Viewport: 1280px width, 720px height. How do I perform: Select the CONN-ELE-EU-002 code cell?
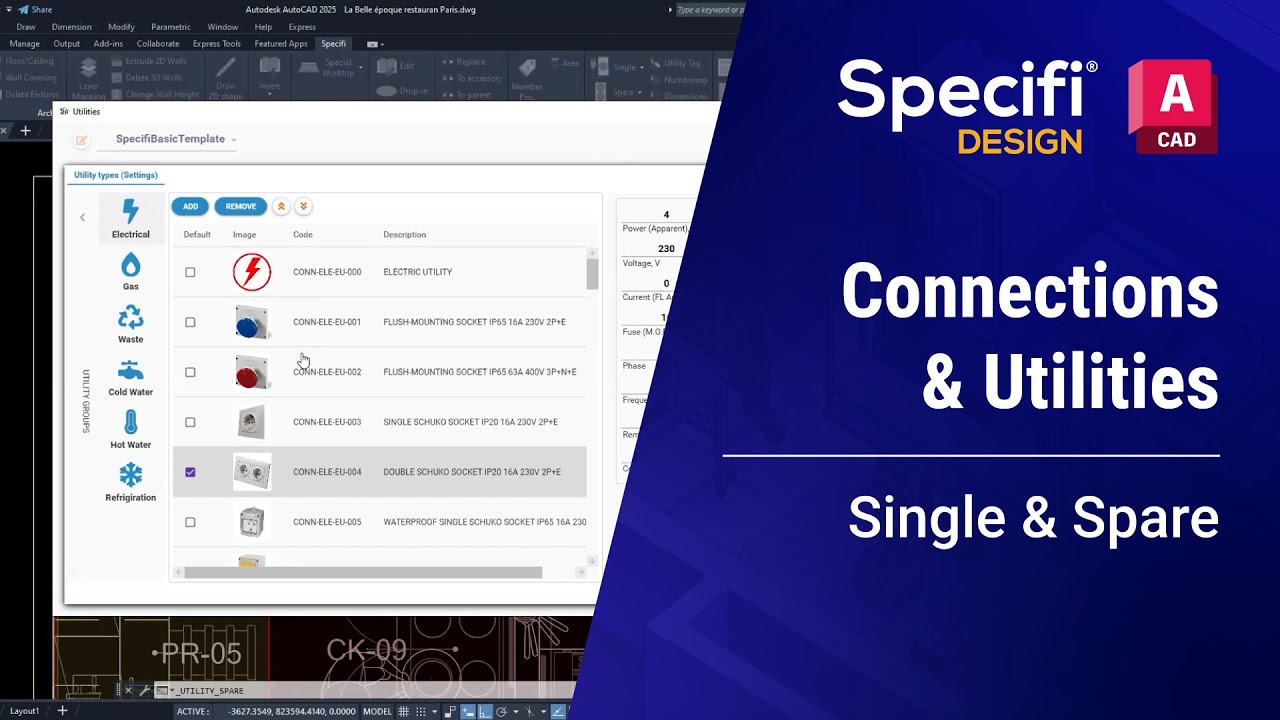coord(327,372)
